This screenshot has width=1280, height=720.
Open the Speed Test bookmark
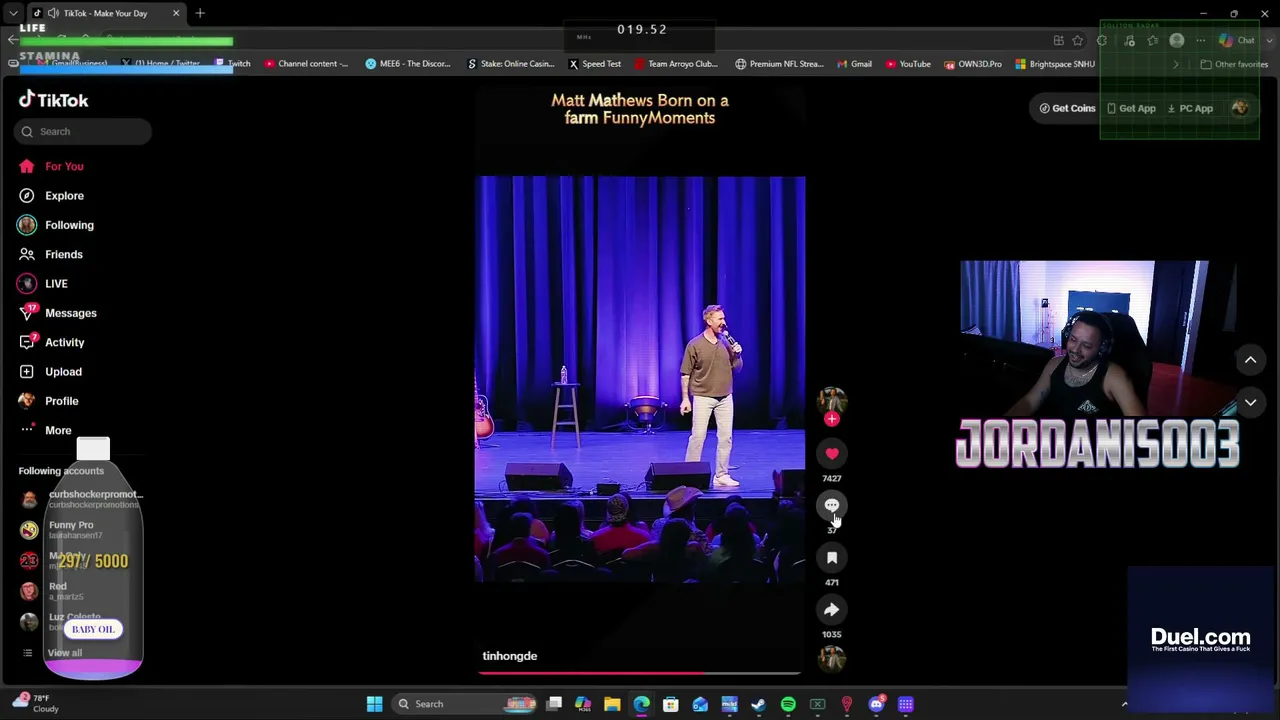[595, 64]
